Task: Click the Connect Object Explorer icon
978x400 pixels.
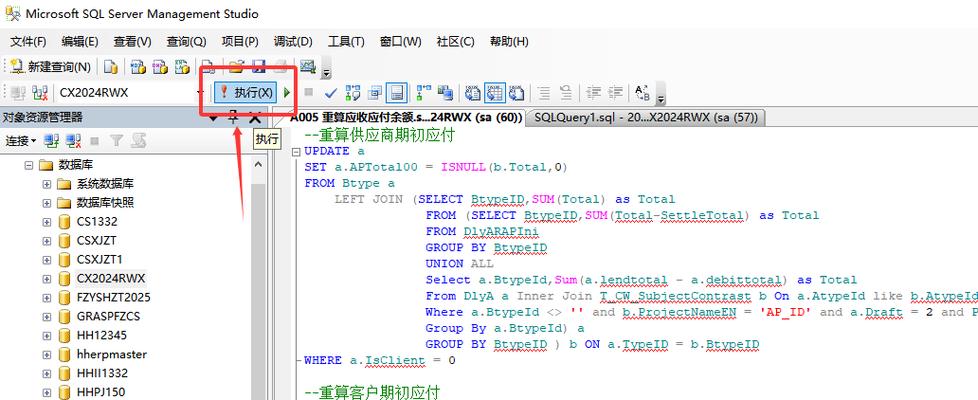Action: [x=51, y=142]
